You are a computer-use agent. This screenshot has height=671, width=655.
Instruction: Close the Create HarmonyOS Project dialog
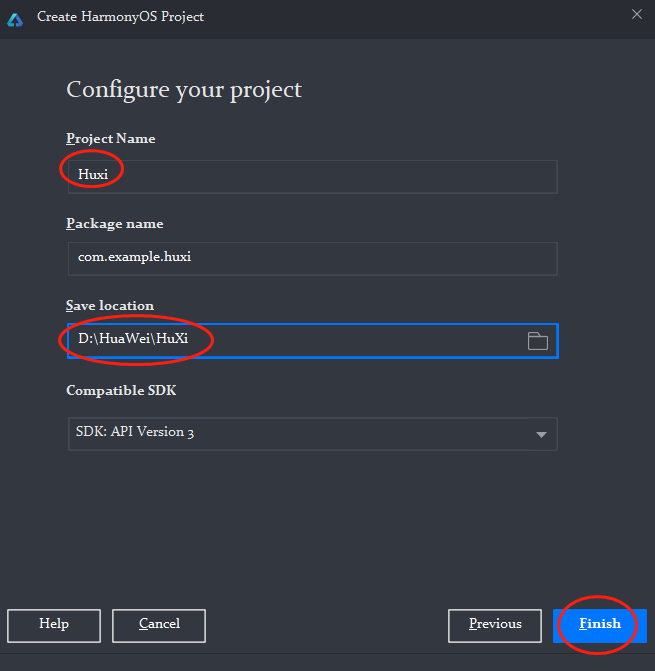[637, 15]
